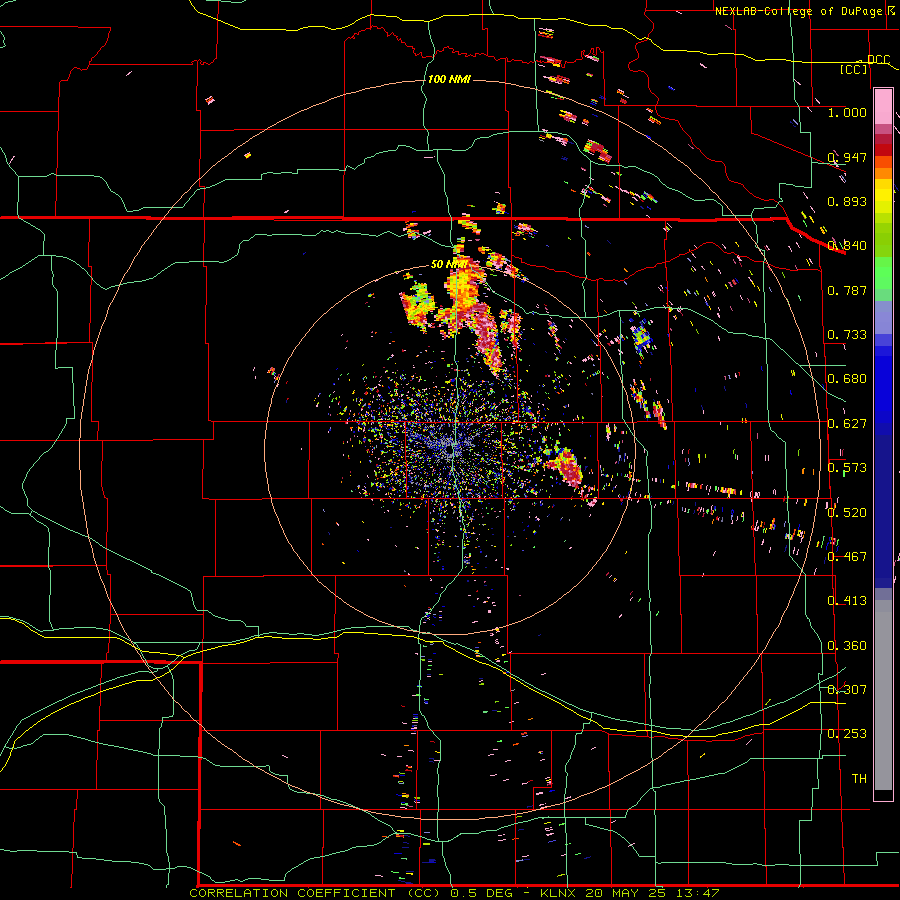This screenshot has height=900, width=900.
Task: Click the 0.787 scale value
Action: 847,290
